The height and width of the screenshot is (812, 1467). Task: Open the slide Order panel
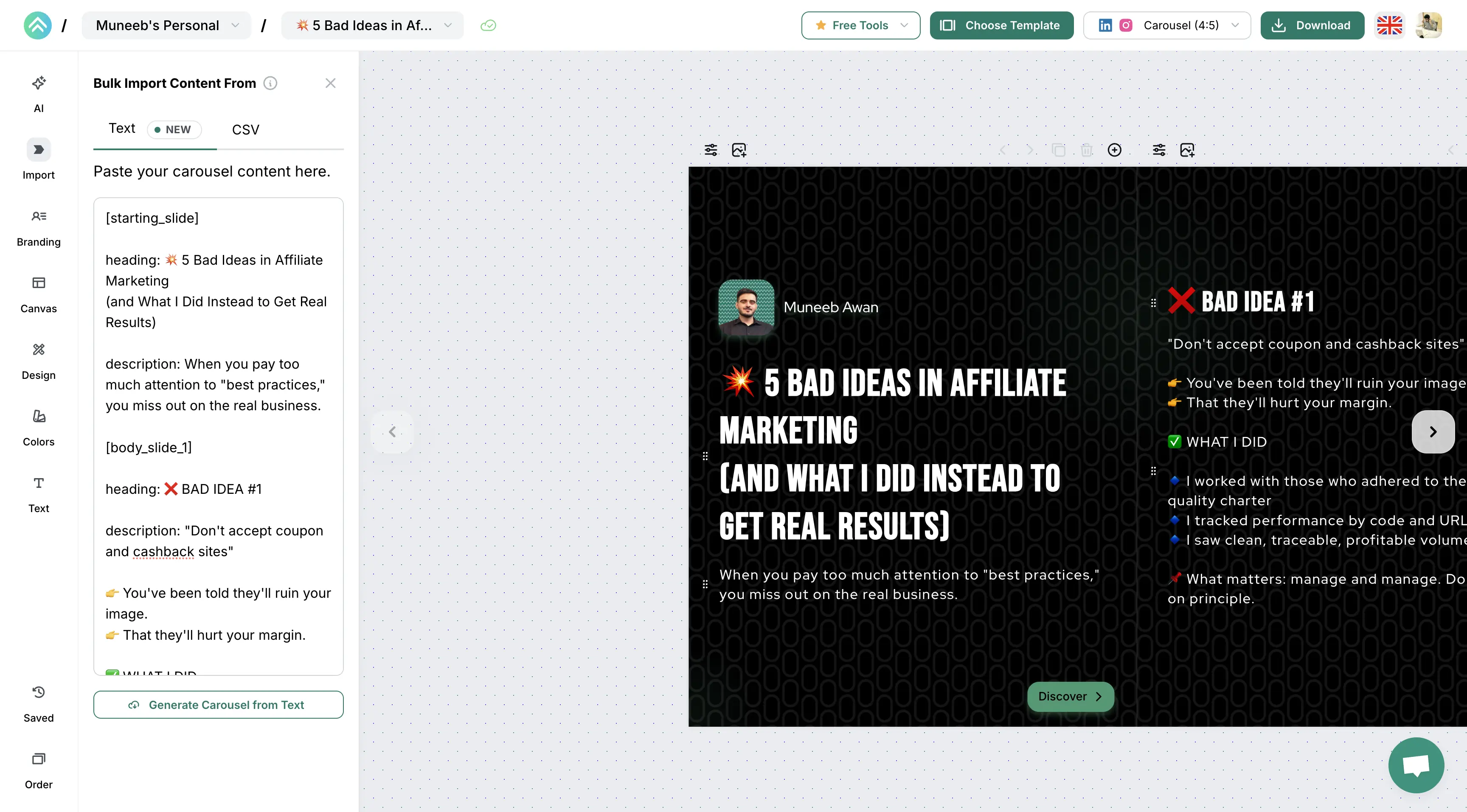point(39,770)
